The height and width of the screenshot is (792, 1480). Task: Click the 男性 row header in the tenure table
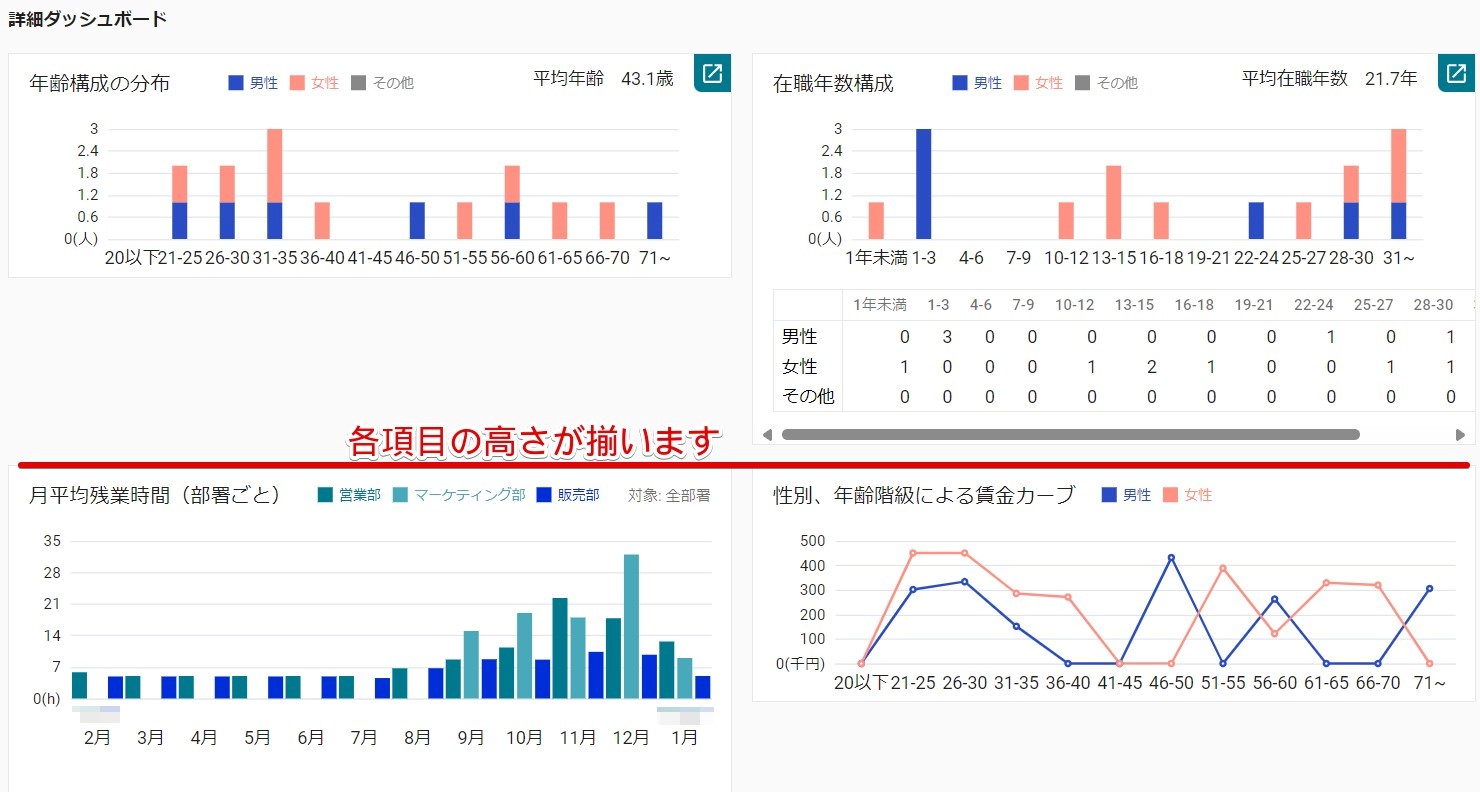[799, 338]
